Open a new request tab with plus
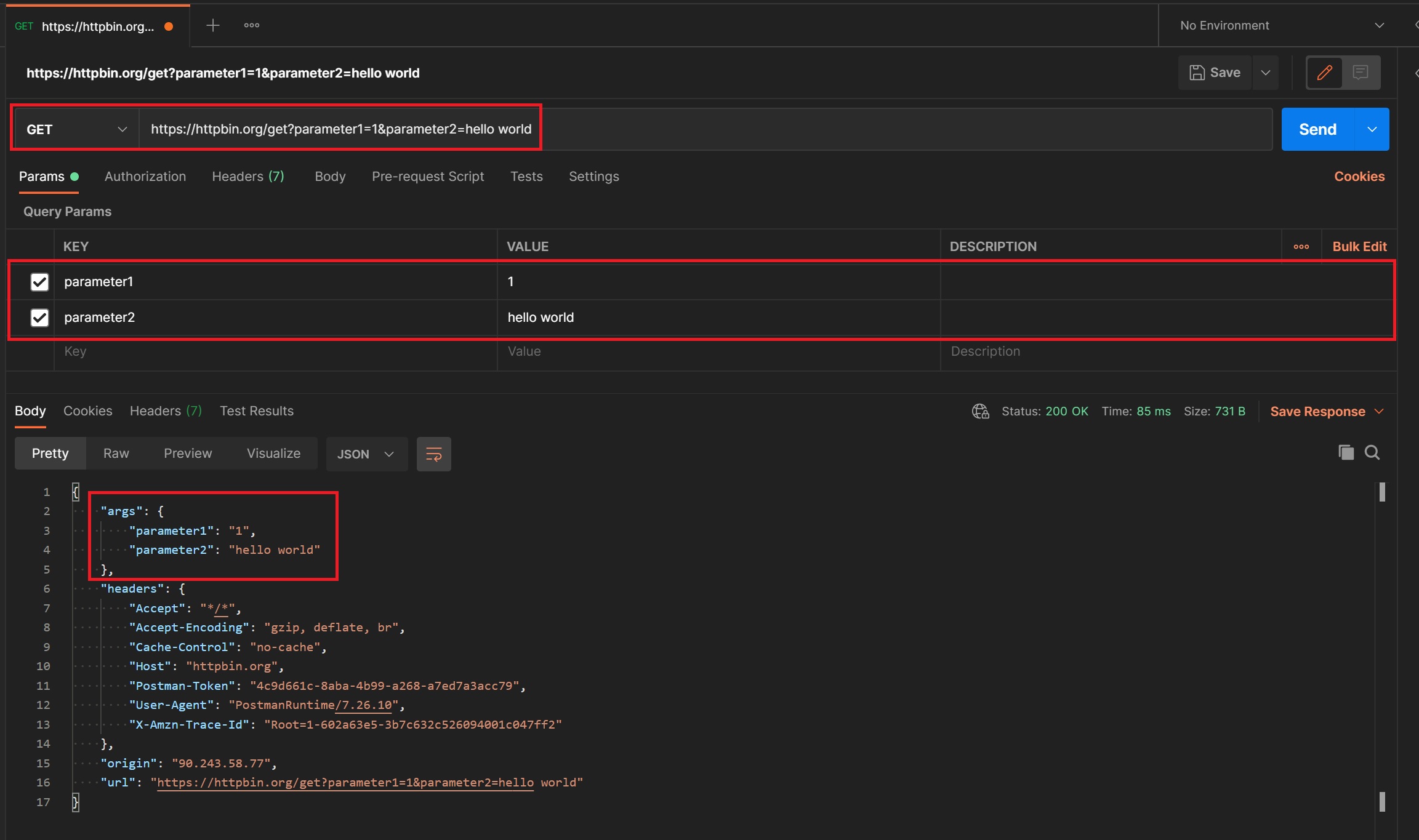 point(212,25)
